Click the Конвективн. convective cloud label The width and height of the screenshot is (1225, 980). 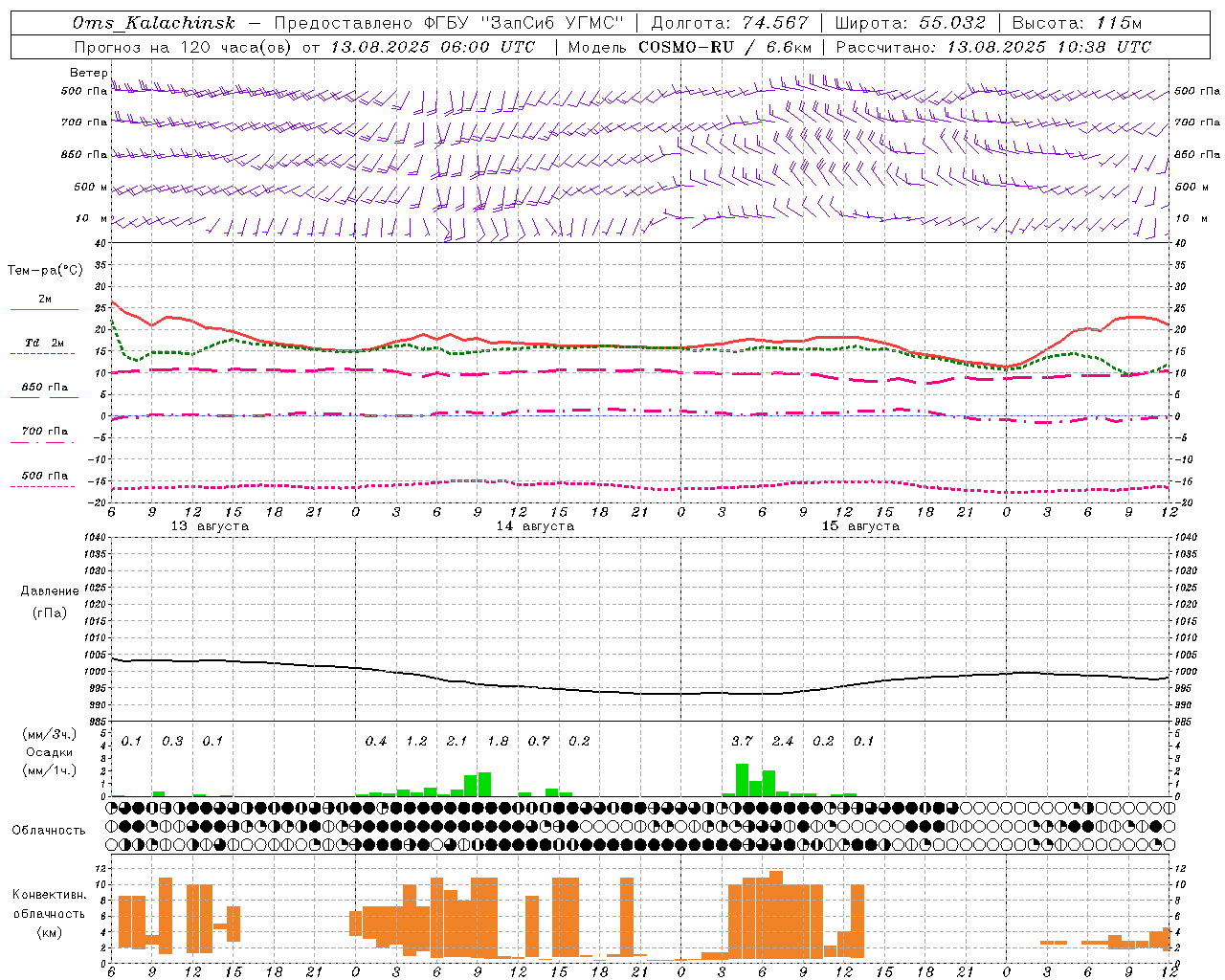pos(50,895)
